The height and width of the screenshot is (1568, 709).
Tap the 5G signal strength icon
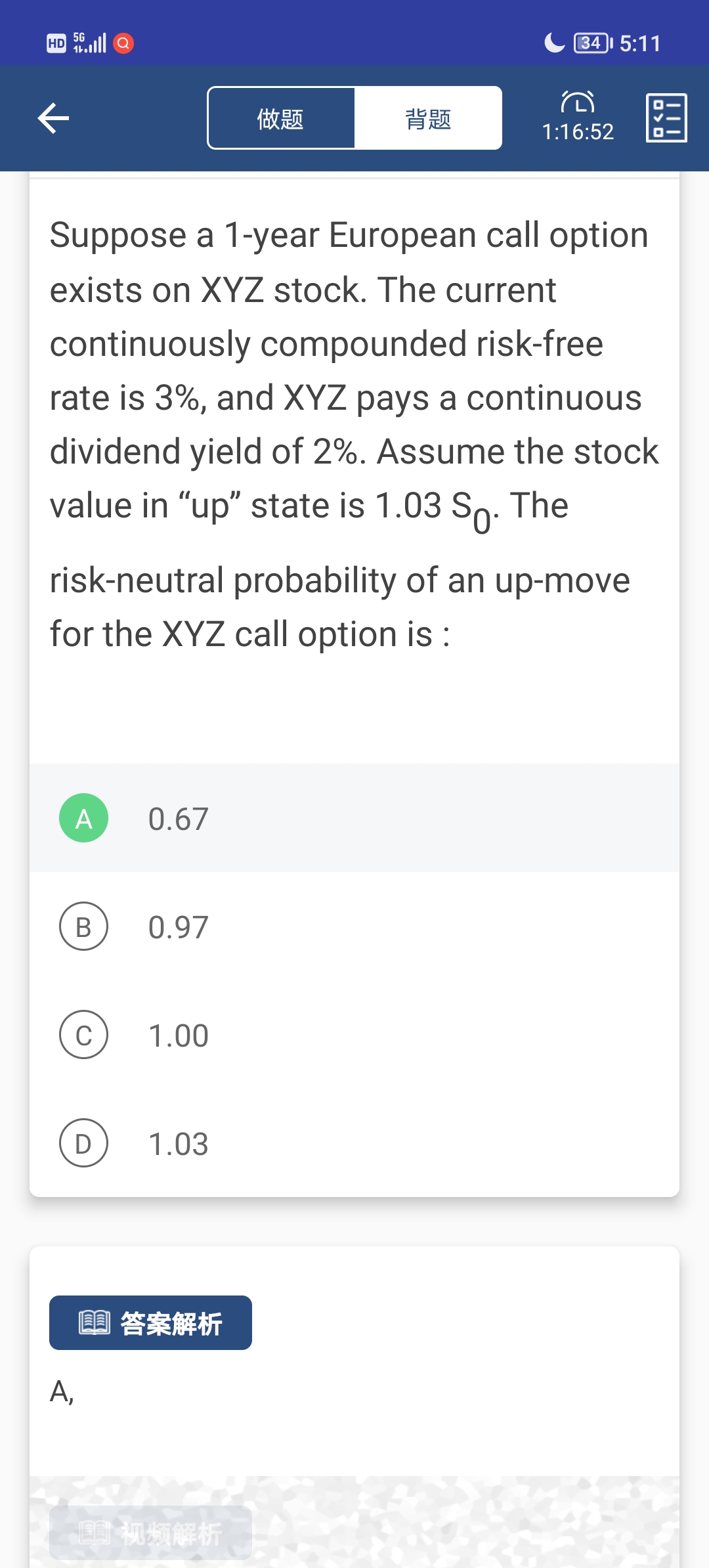[89, 43]
